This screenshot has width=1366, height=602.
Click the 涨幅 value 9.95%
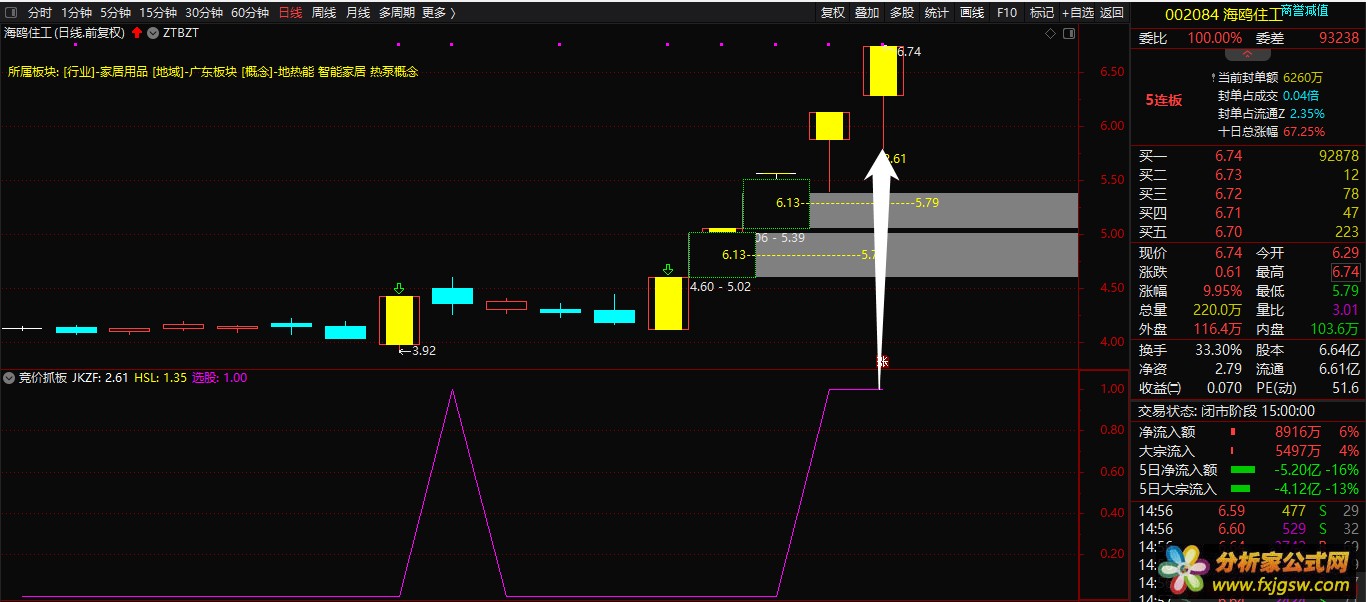1221,291
